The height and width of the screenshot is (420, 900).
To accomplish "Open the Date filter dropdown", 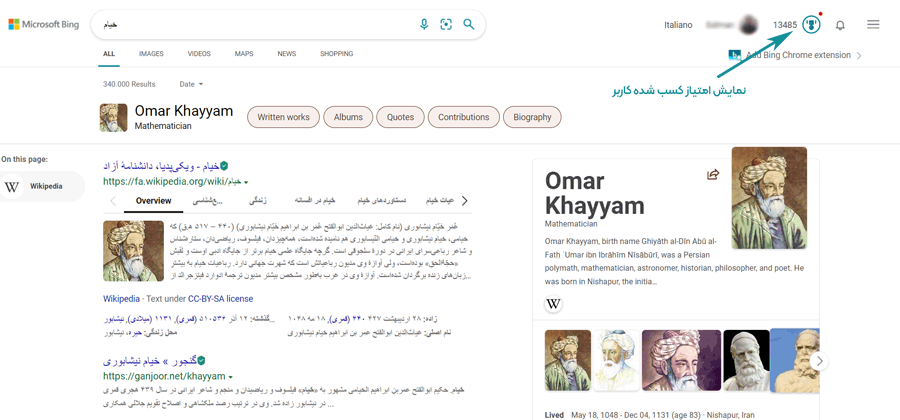I will [191, 84].
